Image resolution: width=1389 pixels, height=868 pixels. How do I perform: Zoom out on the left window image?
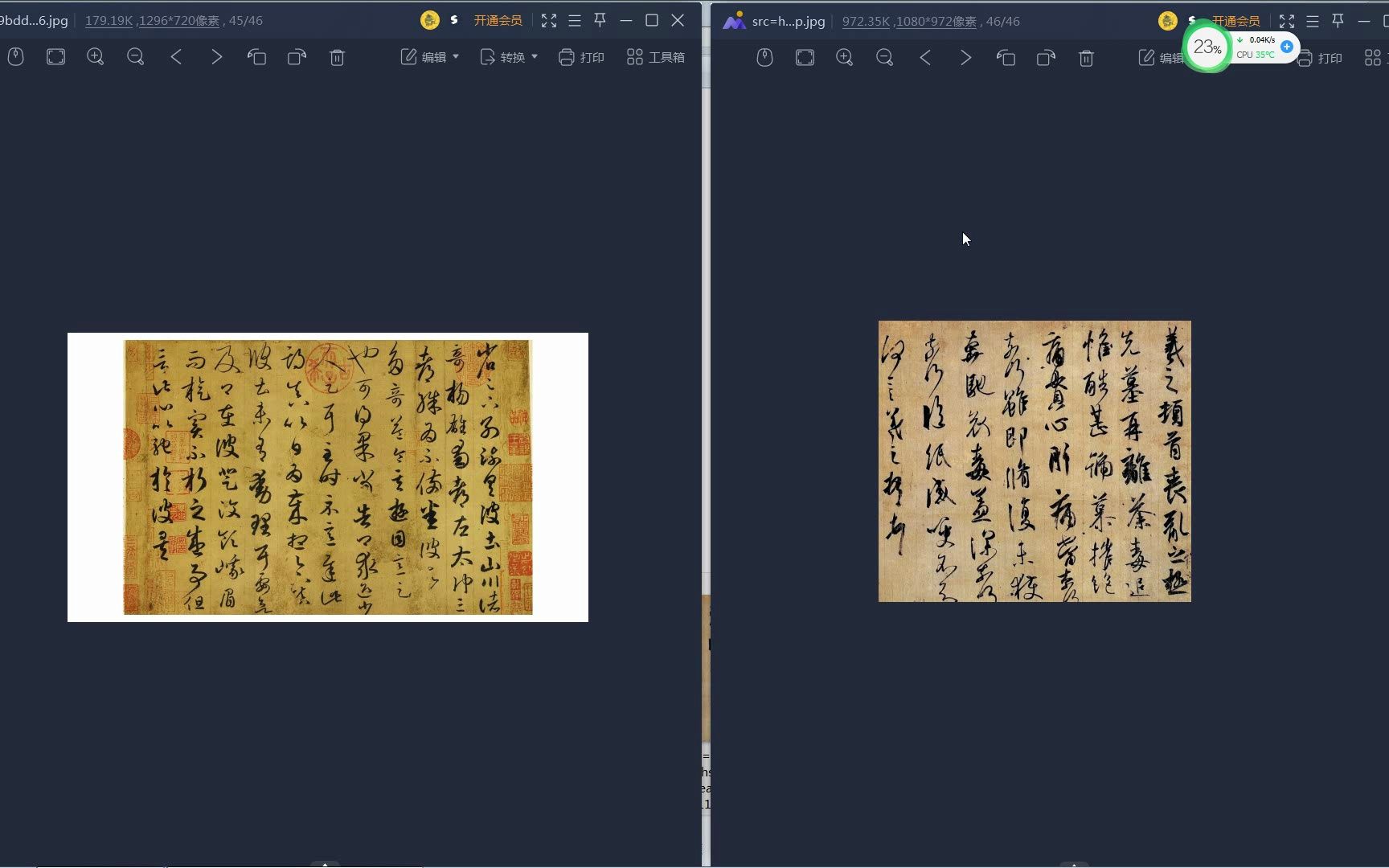tap(136, 57)
